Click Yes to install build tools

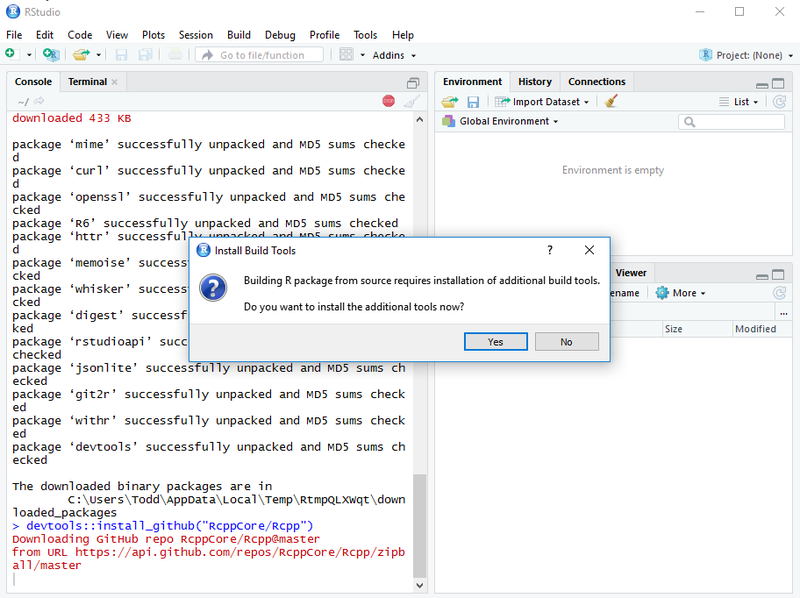pos(495,342)
